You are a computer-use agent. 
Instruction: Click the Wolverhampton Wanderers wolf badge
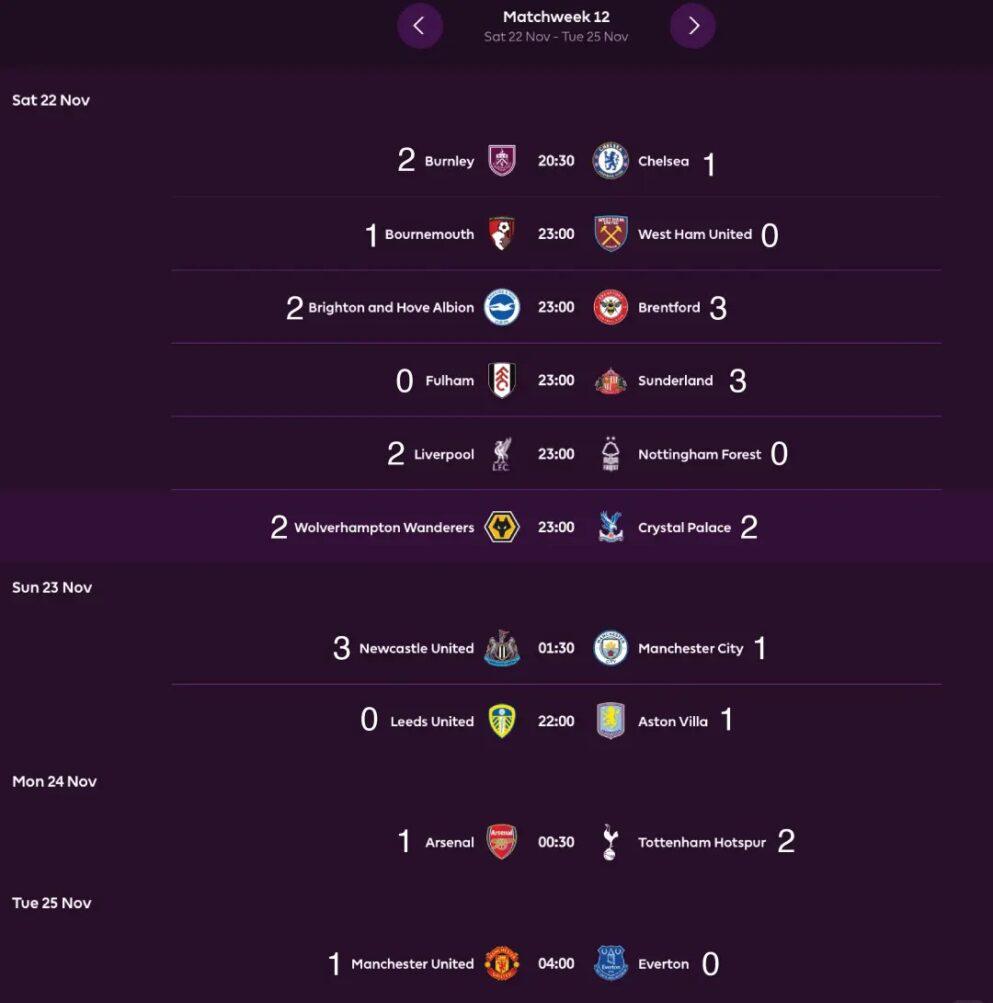pyautogui.click(x=502, y=527)
